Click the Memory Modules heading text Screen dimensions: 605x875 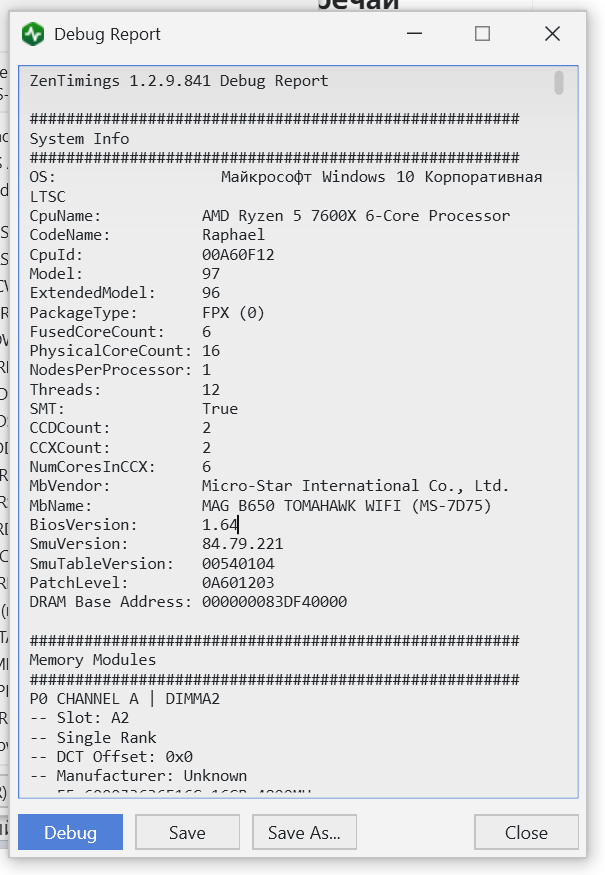[x=92, y=660]
